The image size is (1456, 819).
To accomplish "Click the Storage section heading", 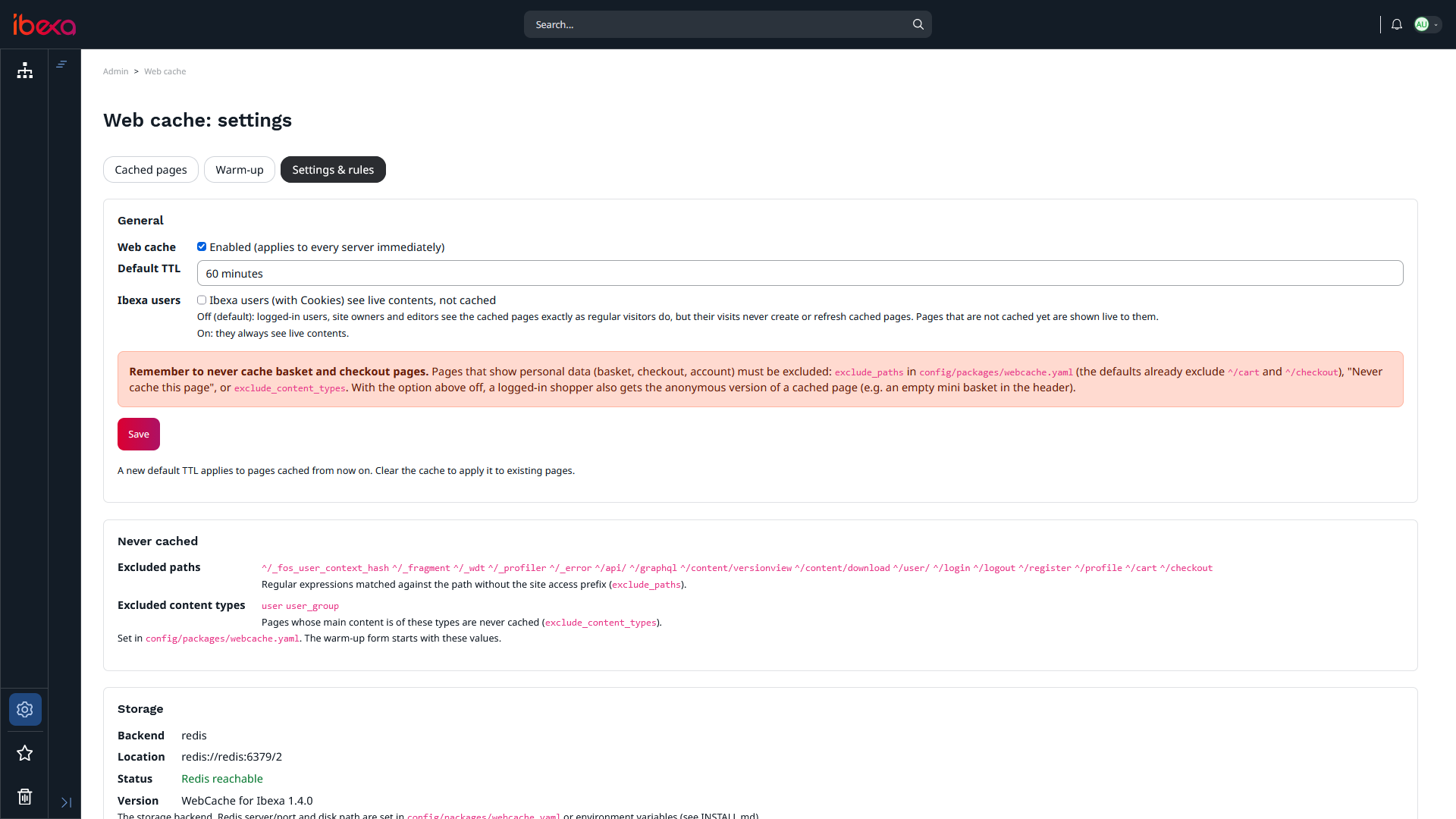I will coord(140,708).
